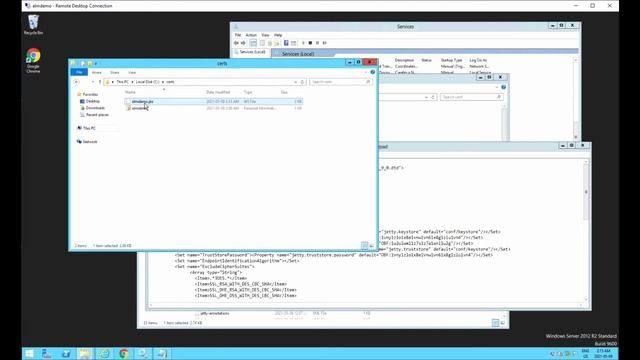Image resolution: width=640 pixels, height=360 pixels.
Task: Open the Home ribbon tab in certs window
Action: (x=97, y=72)
